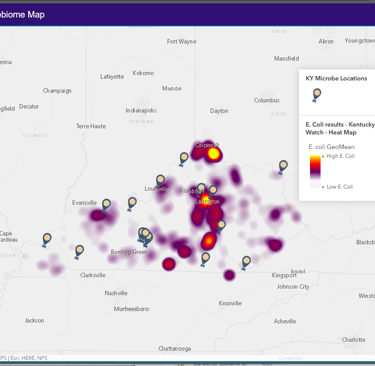Click the KY Microbe Locations legend title
Image resolution: width=375 pixels, height=366 pixels.
(x=336, y=79)
